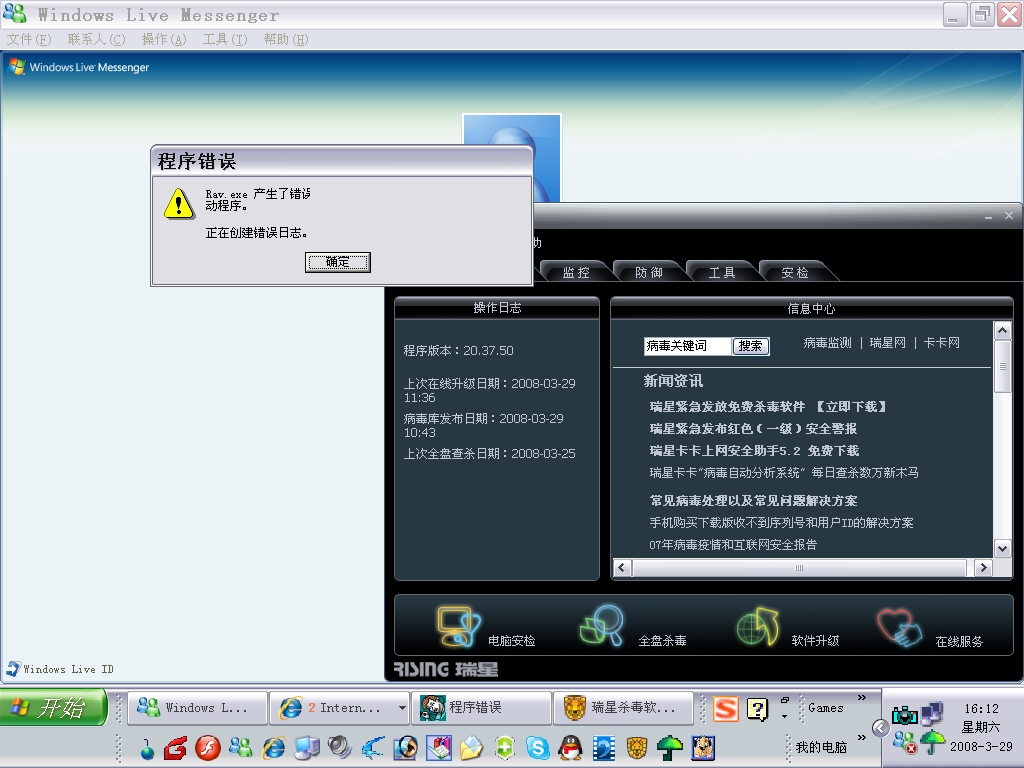Click the red G quick-launch icon
Viewport: 1024px width, 768px height.
tap(175, 748)
